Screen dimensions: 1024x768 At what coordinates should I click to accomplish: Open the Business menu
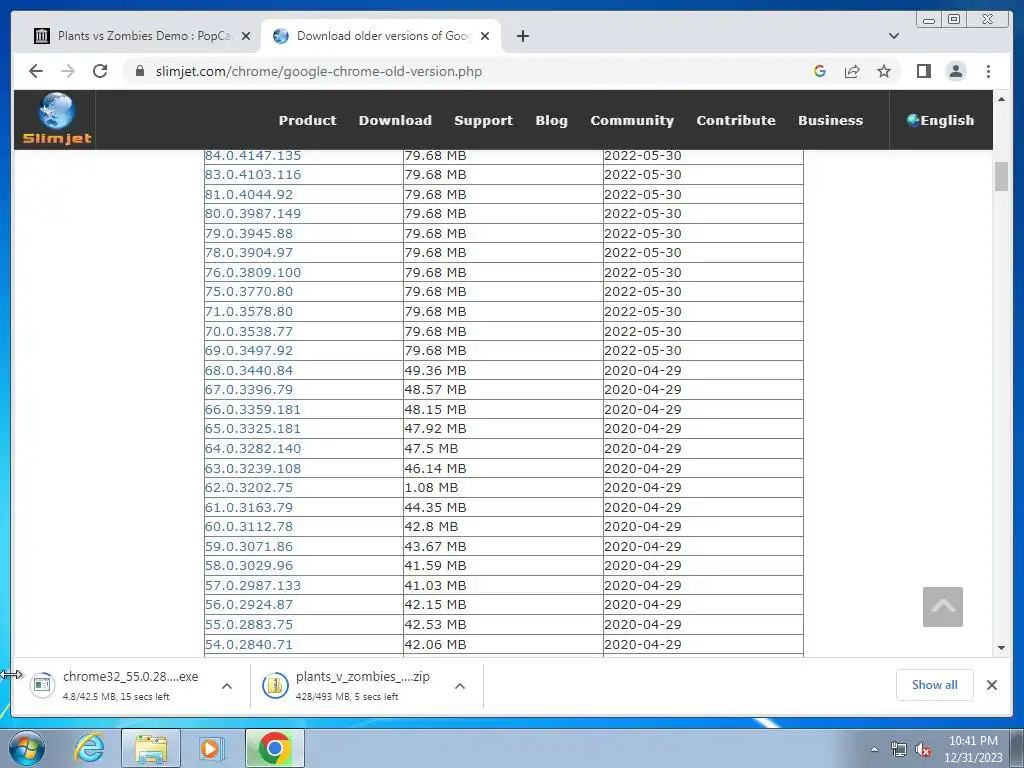click(830, 120)
